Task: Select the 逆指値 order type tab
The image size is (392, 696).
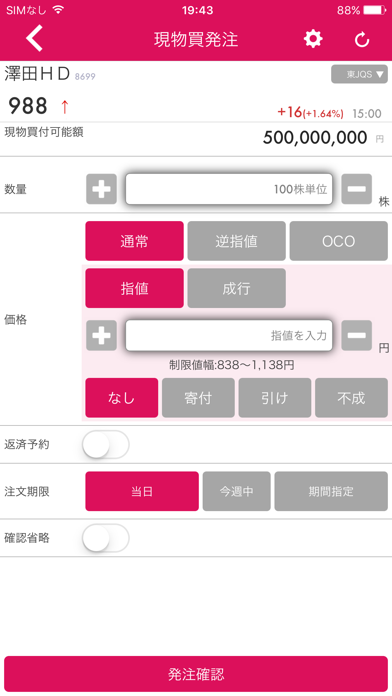Action: point(236,241)
